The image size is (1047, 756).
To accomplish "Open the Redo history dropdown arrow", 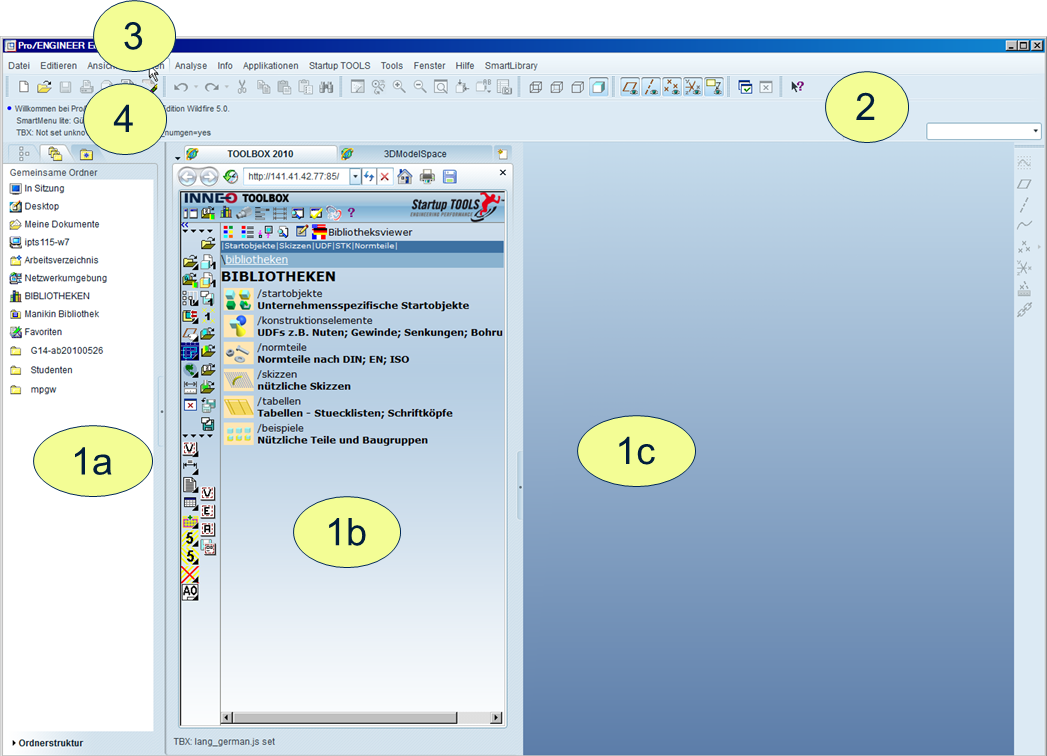I will click(x=227, y=87).
